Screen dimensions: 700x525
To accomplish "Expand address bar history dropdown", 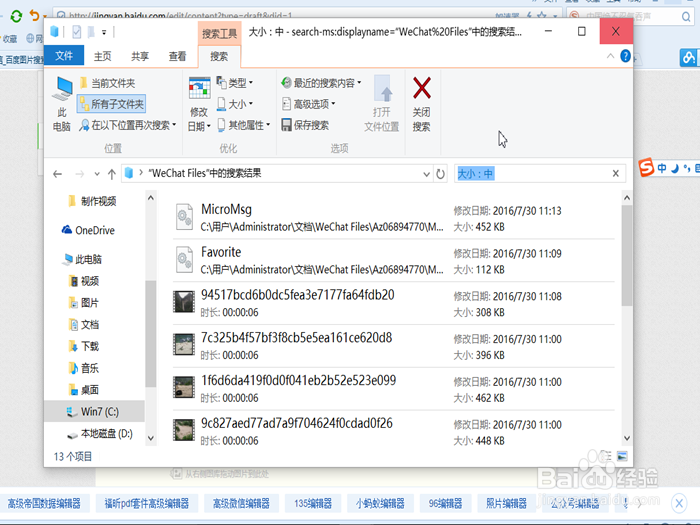I will click(x=426, y=174).
